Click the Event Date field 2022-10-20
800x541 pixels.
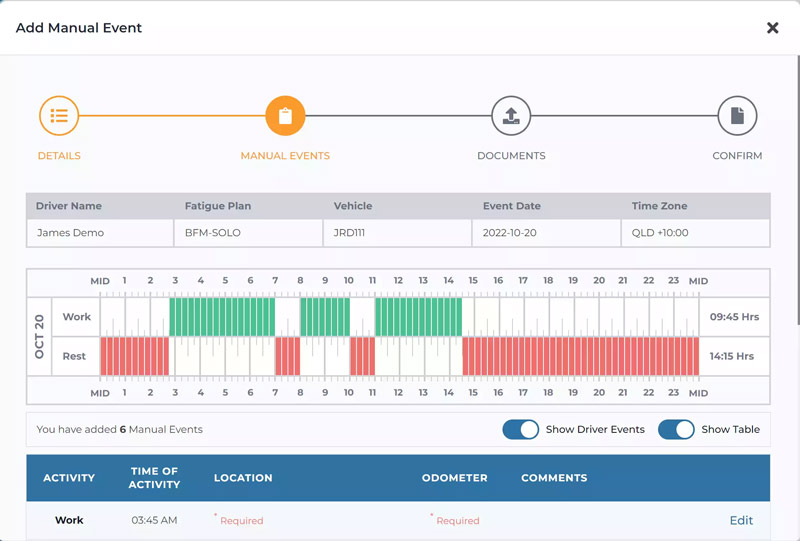[x=546, y=233]
